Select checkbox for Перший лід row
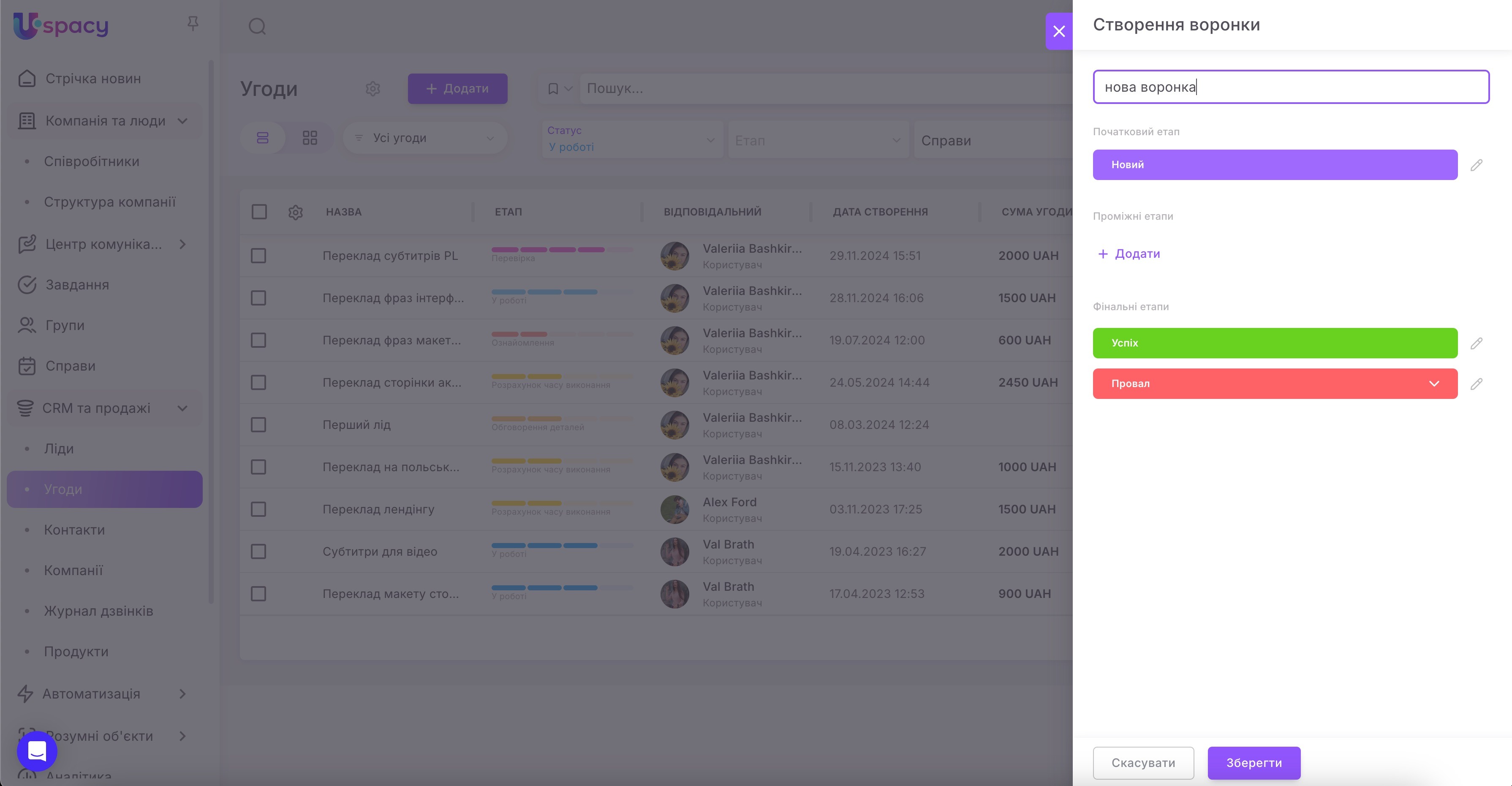1512x786 pixels. point(258,425)
